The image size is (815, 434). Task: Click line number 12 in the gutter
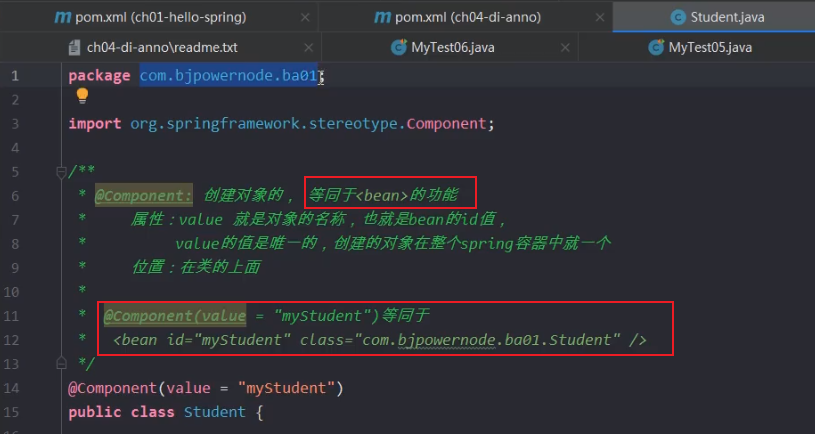11,340
